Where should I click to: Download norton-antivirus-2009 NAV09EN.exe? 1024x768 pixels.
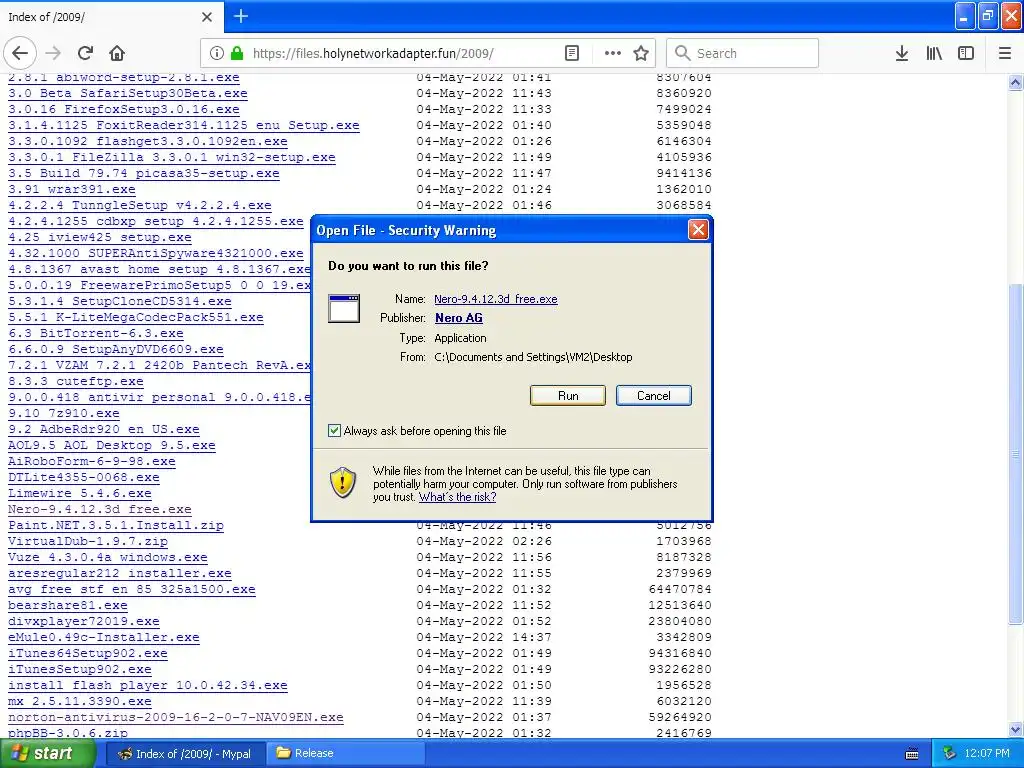tap(176, 717)
